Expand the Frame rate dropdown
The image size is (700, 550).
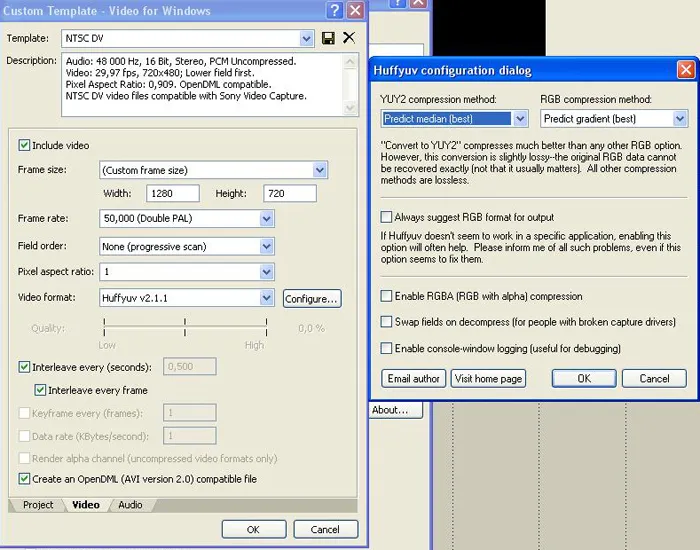click(x=267, y=218)
